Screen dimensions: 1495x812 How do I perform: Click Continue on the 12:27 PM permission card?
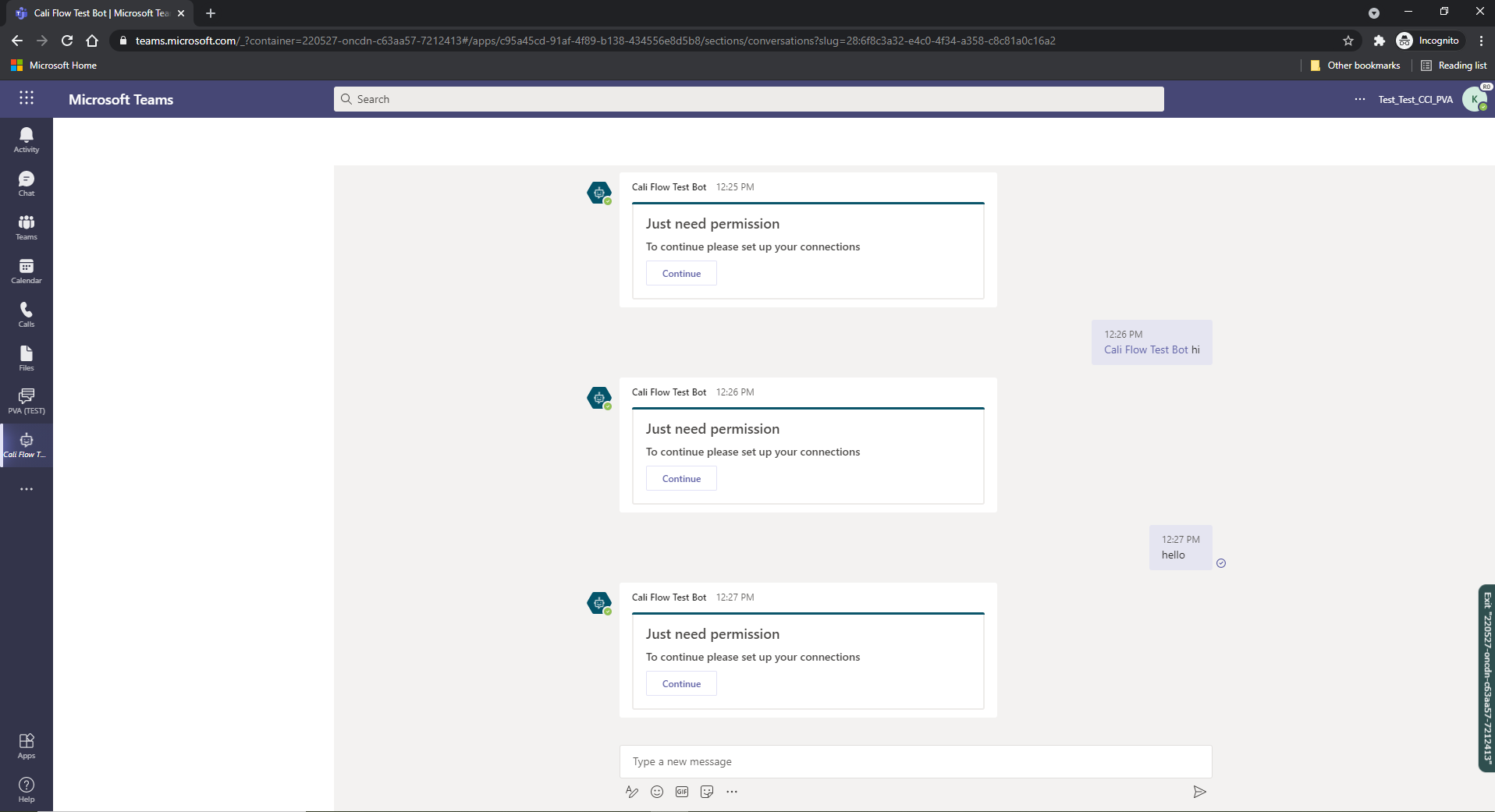click(680, 683)
